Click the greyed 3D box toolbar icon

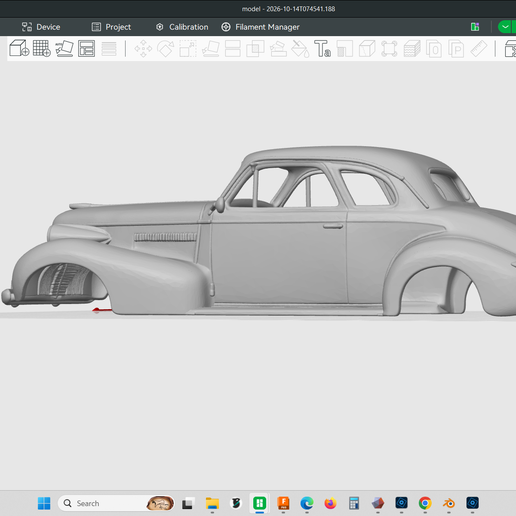(x=367, y=49)
